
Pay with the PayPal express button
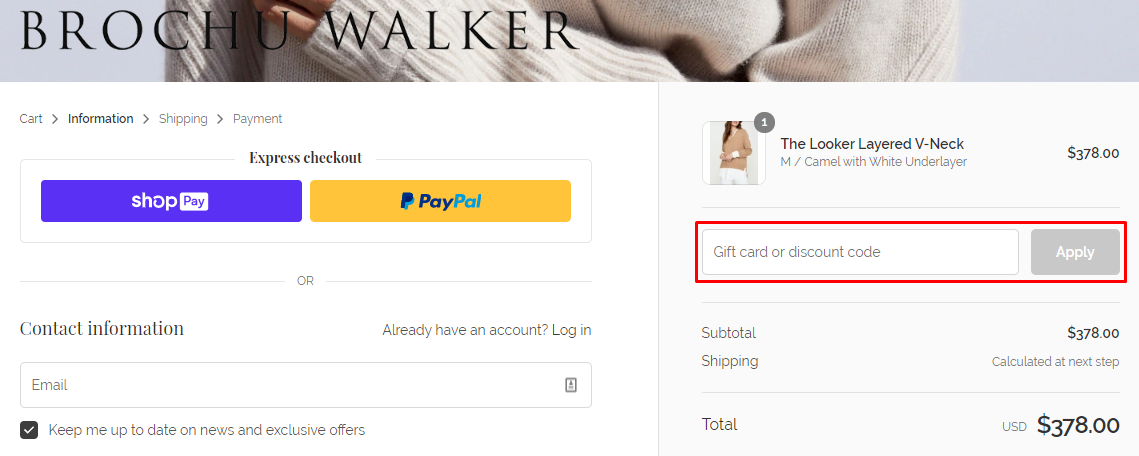point(440,201)
